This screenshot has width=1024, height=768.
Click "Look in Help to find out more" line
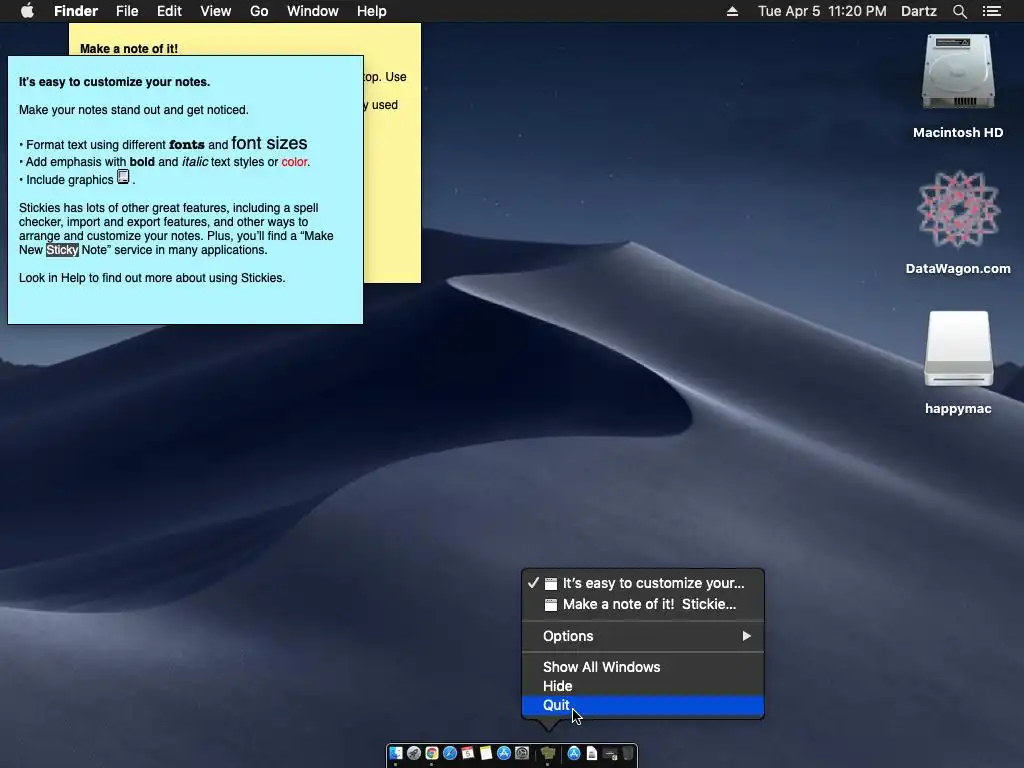coord(152,278)
